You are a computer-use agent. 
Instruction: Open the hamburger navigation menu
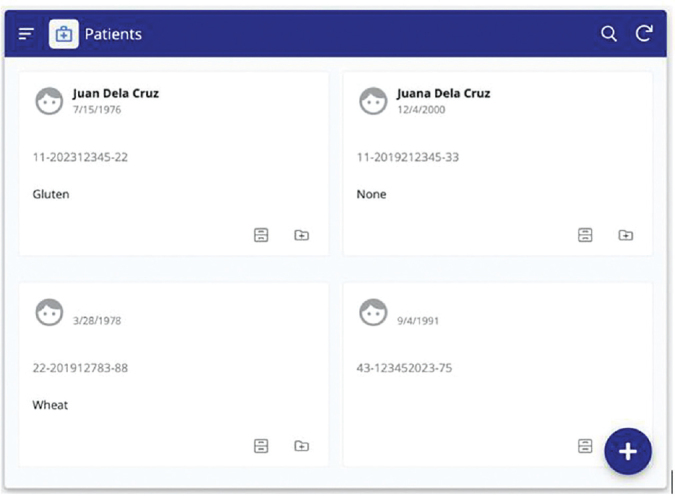[26, 34]
